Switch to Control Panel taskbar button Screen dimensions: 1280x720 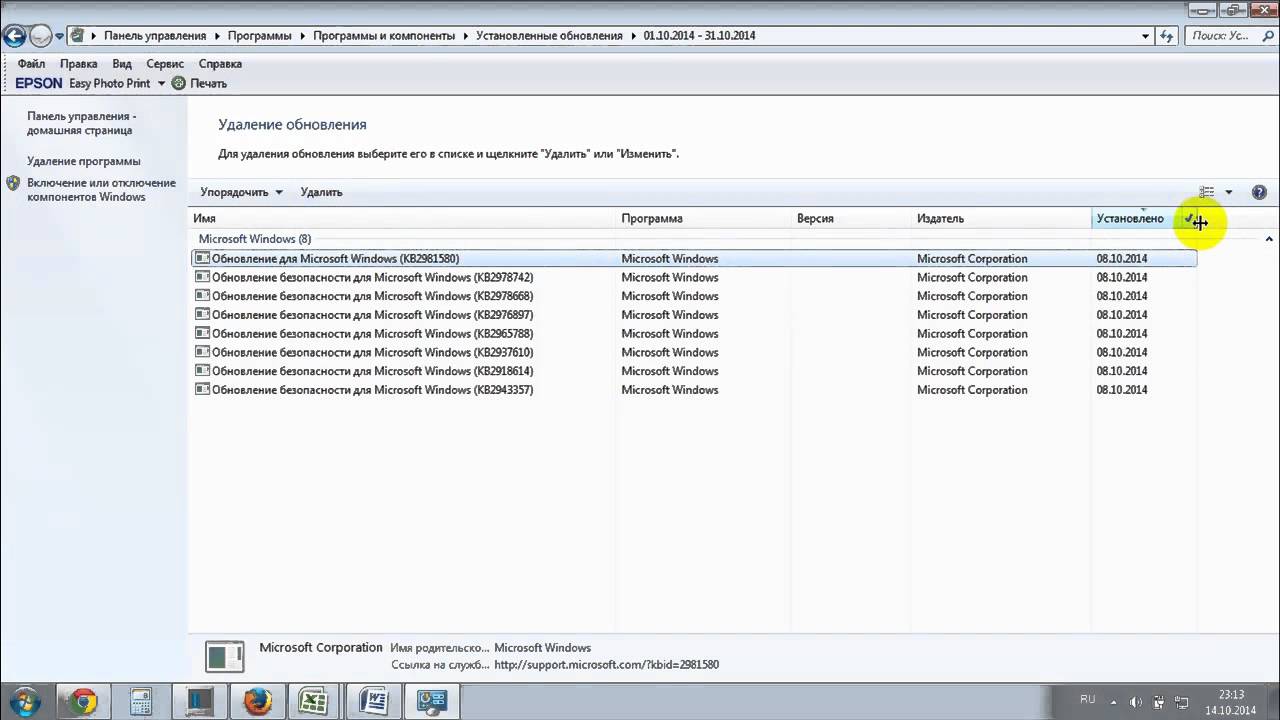click(x=431, y=701)
